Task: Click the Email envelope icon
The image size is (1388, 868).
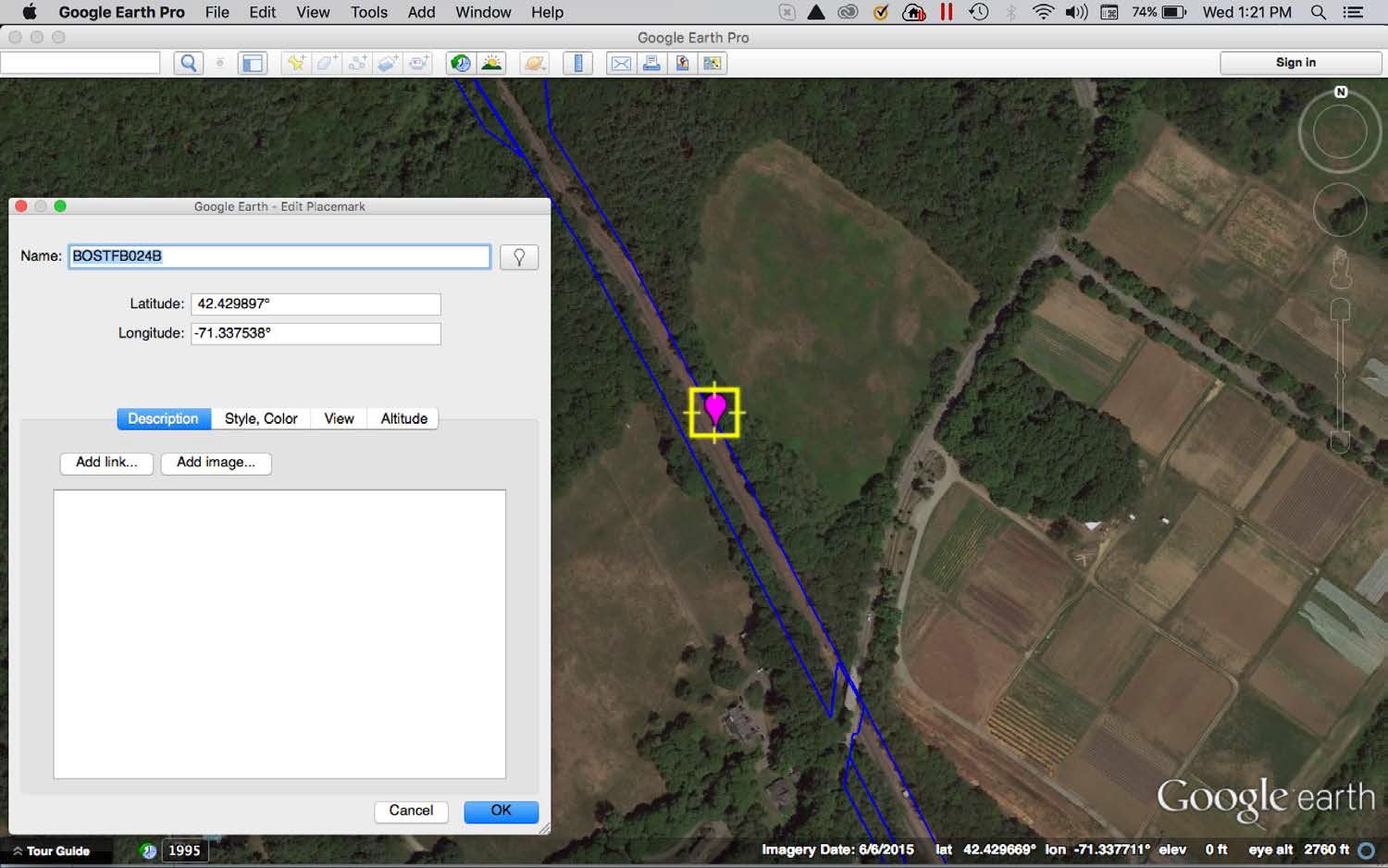Action: pos(621,63)
